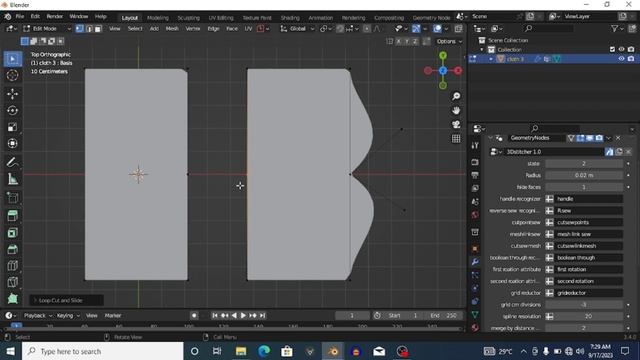Image resolution: width=640 pixels, height=360 pixels.
Task: Click the Play animation button
Action: coord(243,316)
